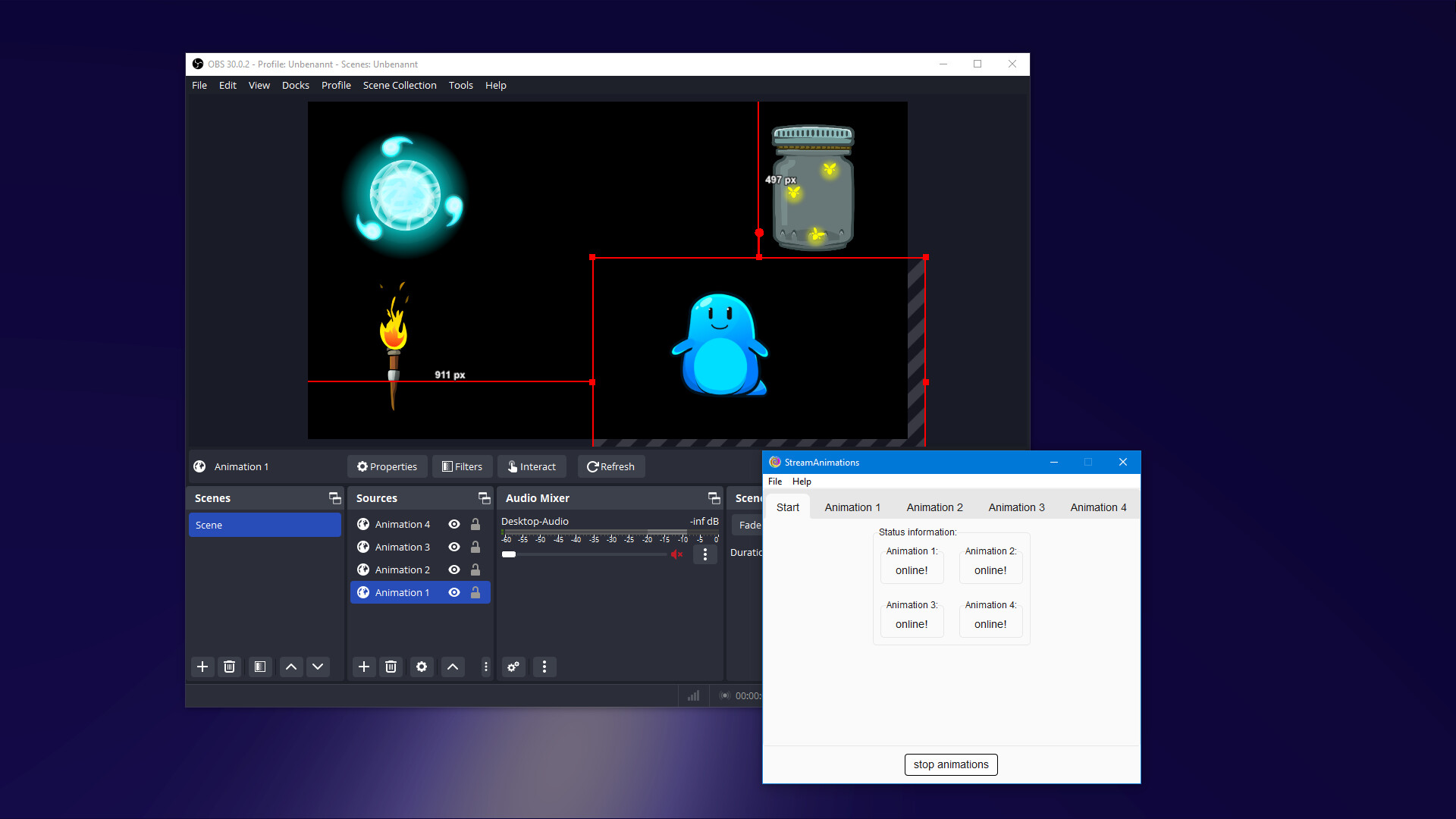
Task: Click the Refresh button for Animation 1
Action: pyautogui.click(x=611, y=466)
